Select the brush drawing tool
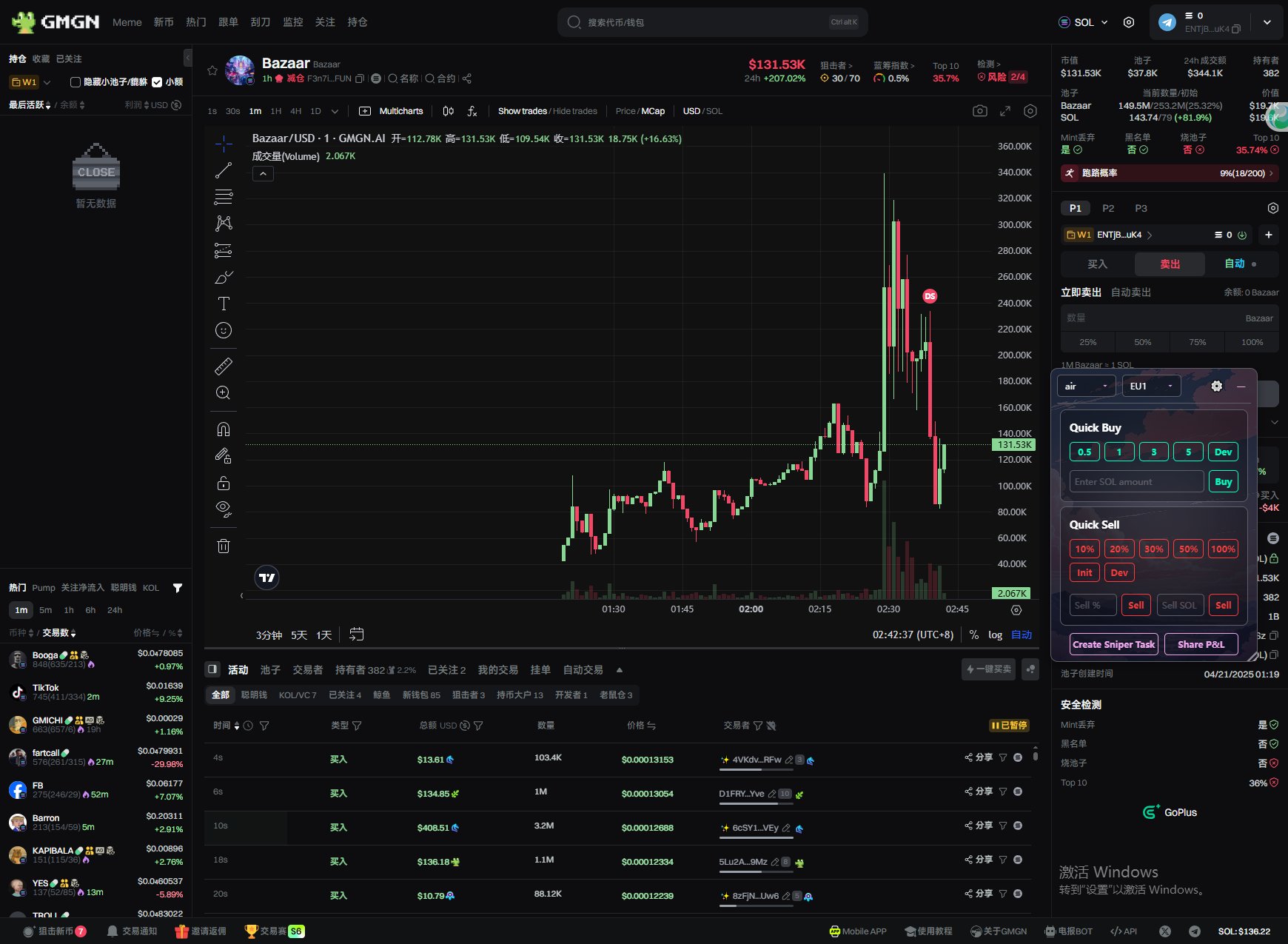Screen dimensions: 1288x944 tap(224, 277)
